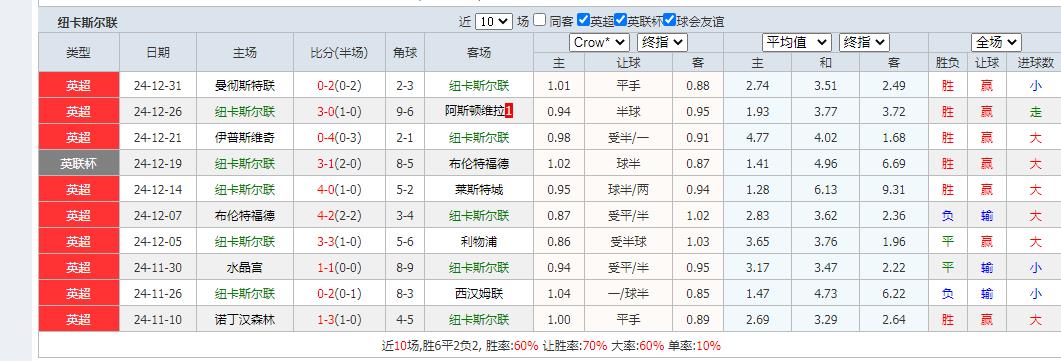Open the 伊普斯维奇 team link
1061x361 pixels.
[x=245, y=138]
